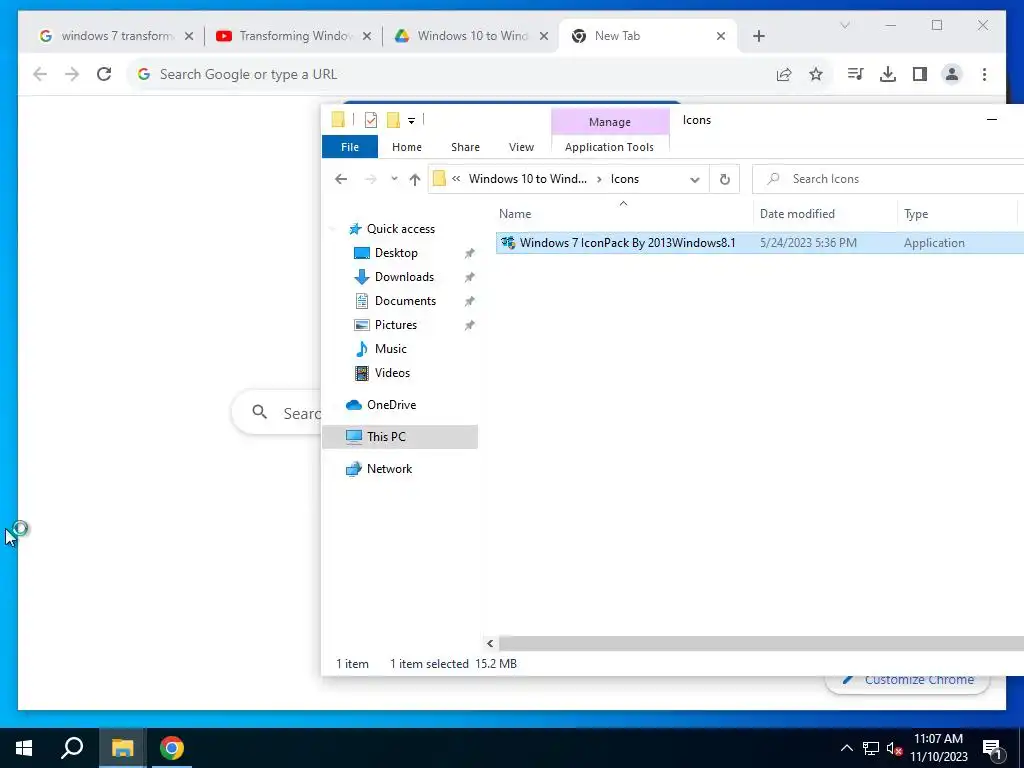The height and width of the screenshot is (768, 1024).
Task: Close the YouTube 'Transforming Windows' tab
Action: click(x=367, y=36)
